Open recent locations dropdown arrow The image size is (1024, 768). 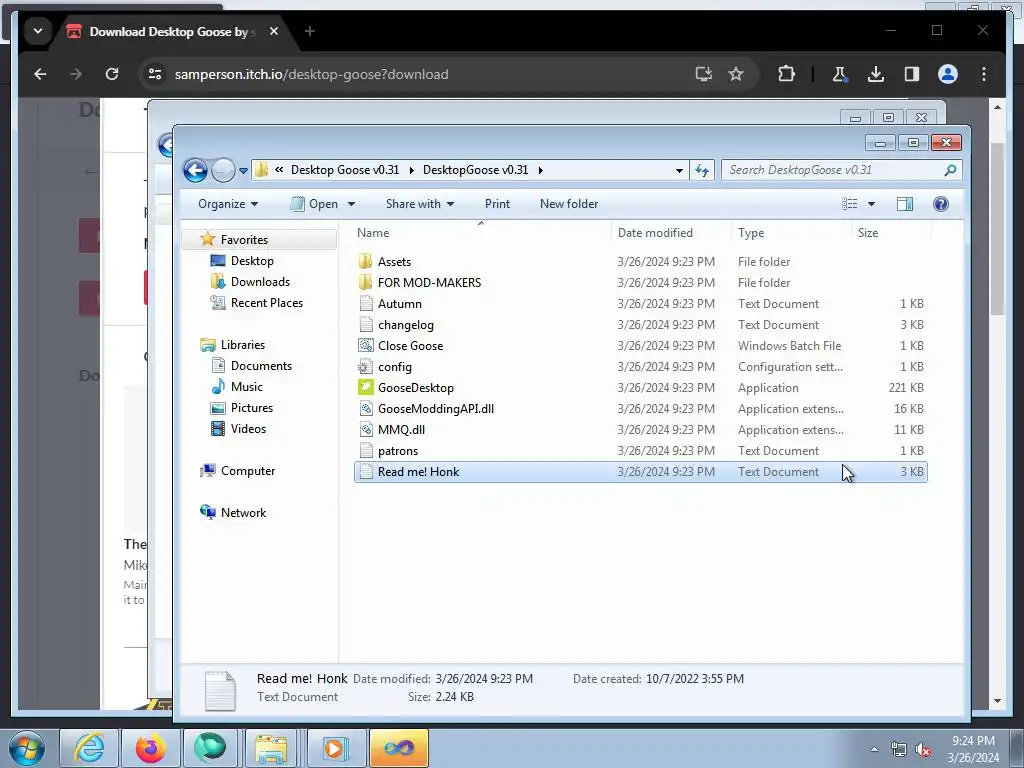(243, 170)
